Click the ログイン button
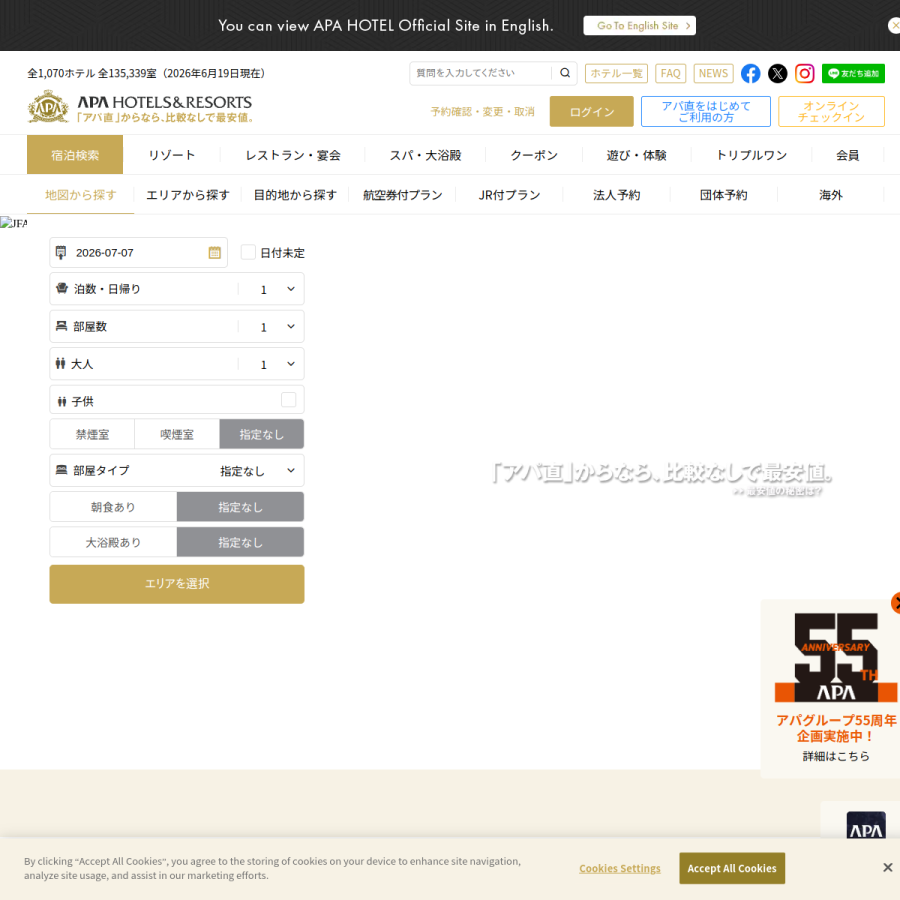The image size is (900, 900). click(x=592, y=111)
